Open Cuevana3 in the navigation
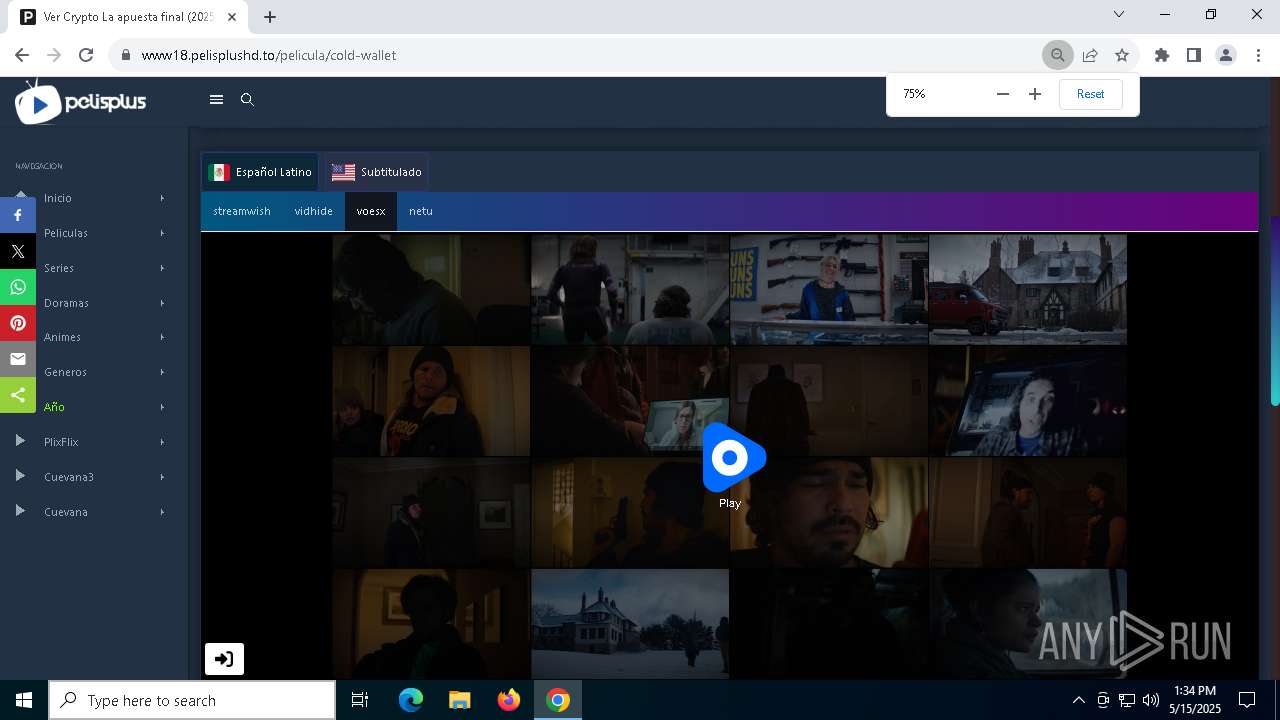Screen dimensions: 1280x720 [69, 477]
